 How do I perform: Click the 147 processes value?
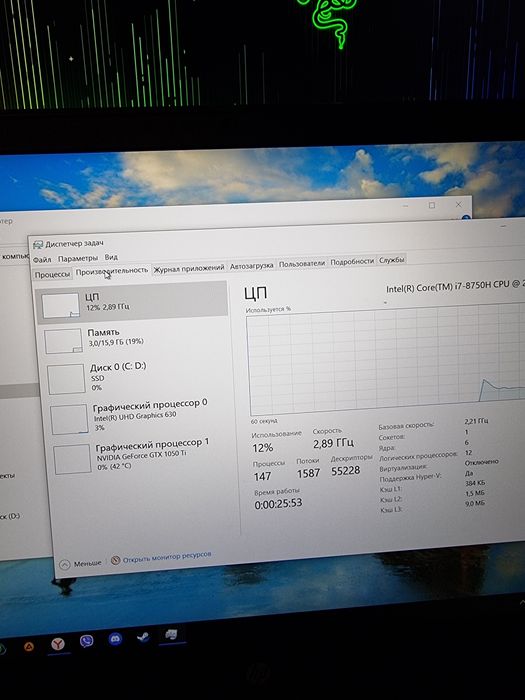[262, 476]
